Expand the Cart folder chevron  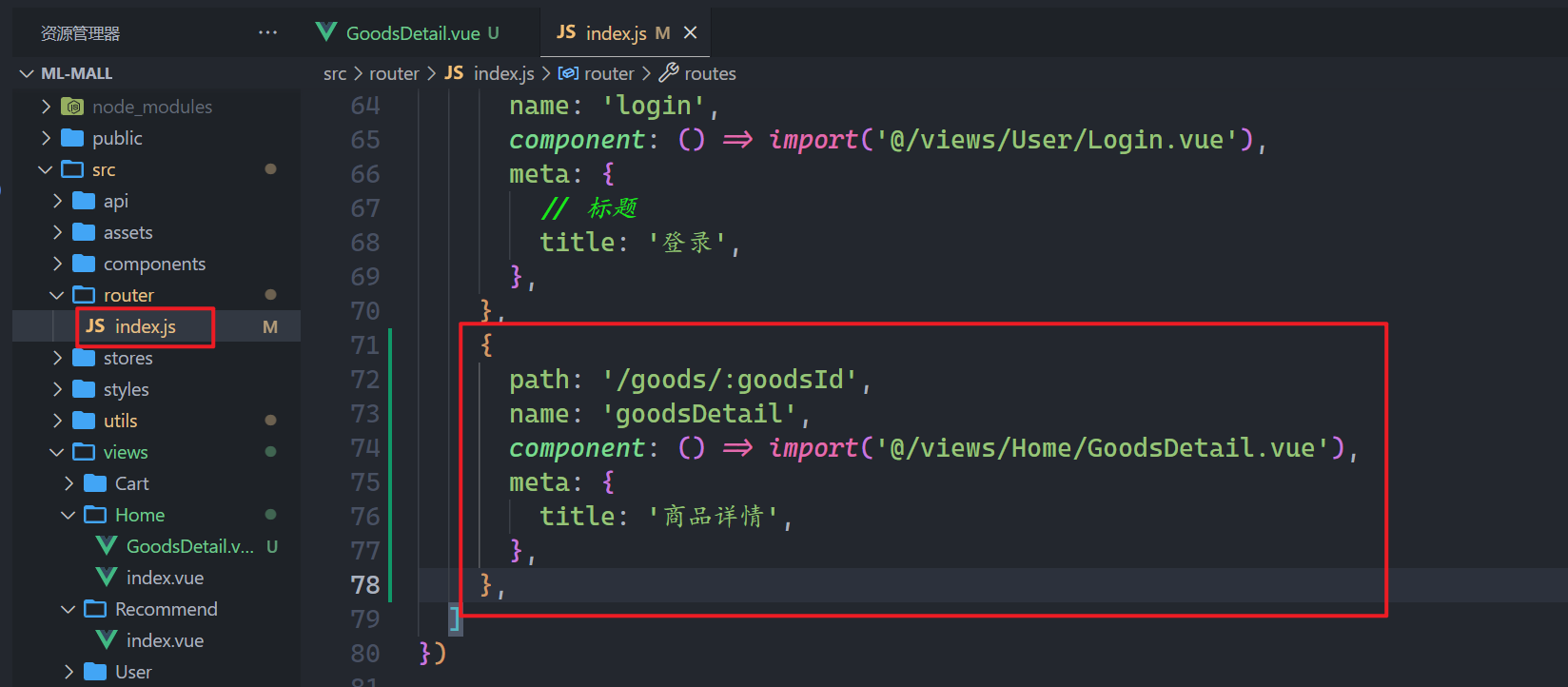(69, 483)
